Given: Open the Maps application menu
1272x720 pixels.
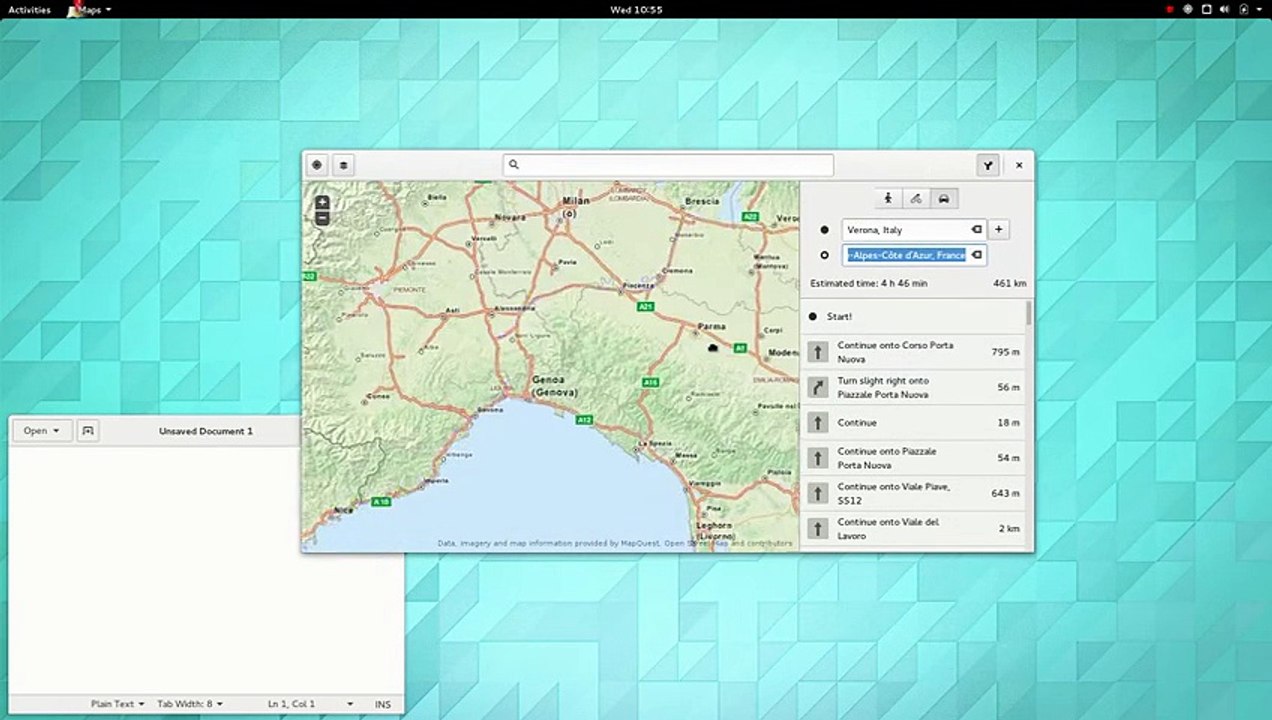Looking at the screenshot, I should click(x=90, y=9).
